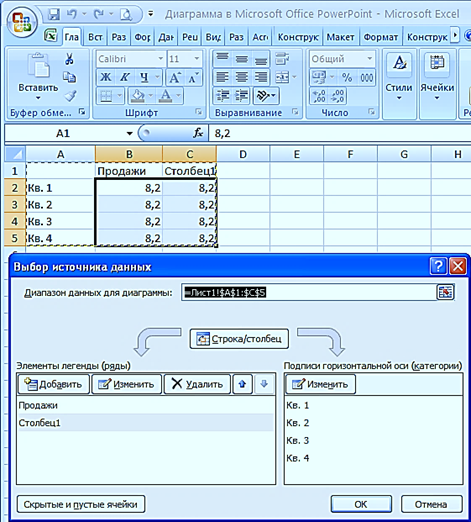The height and width of the screenshot is (522, 471).
Task: Click the Save icon in quick access toolbar
Action: [54, 14]
